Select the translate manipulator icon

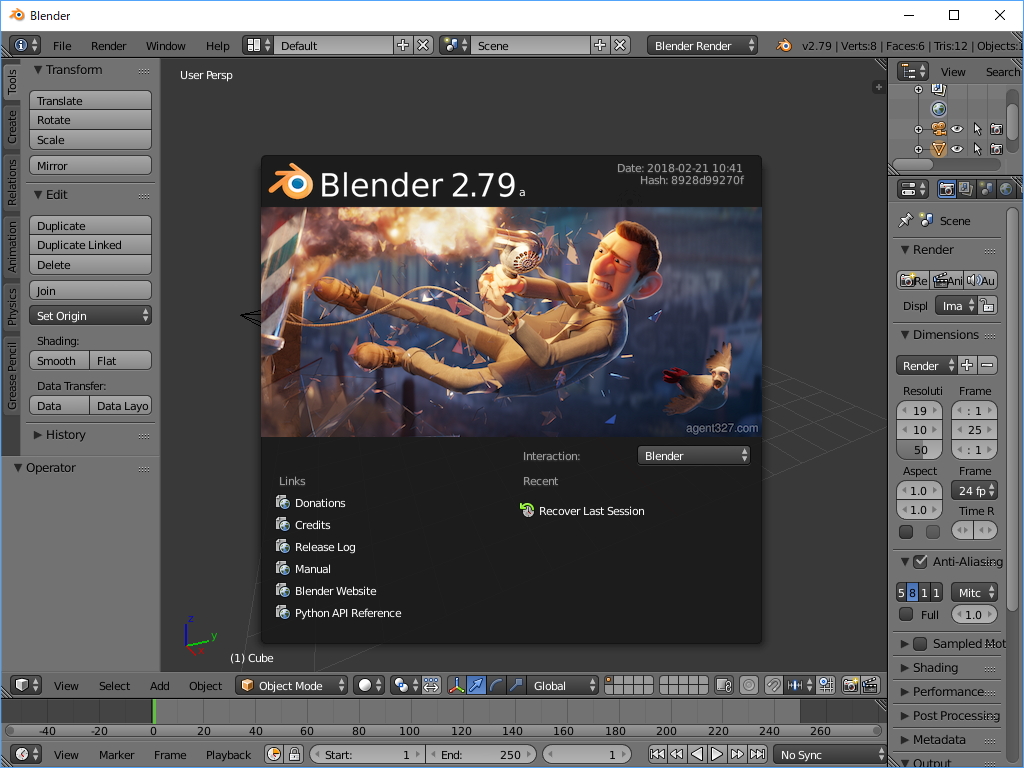pyautogui.click(x=474, y=685)
